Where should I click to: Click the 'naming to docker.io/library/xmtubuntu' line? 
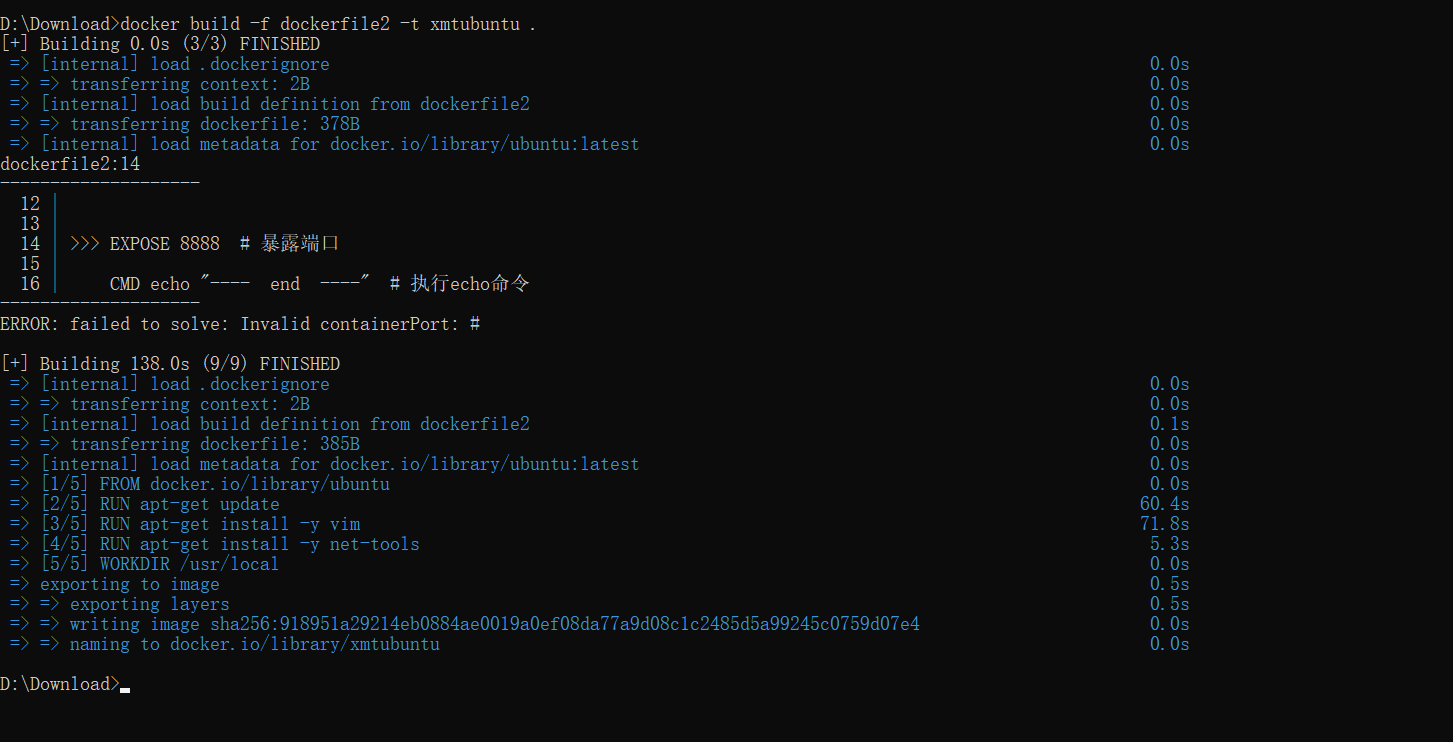[x=254, y=644]
